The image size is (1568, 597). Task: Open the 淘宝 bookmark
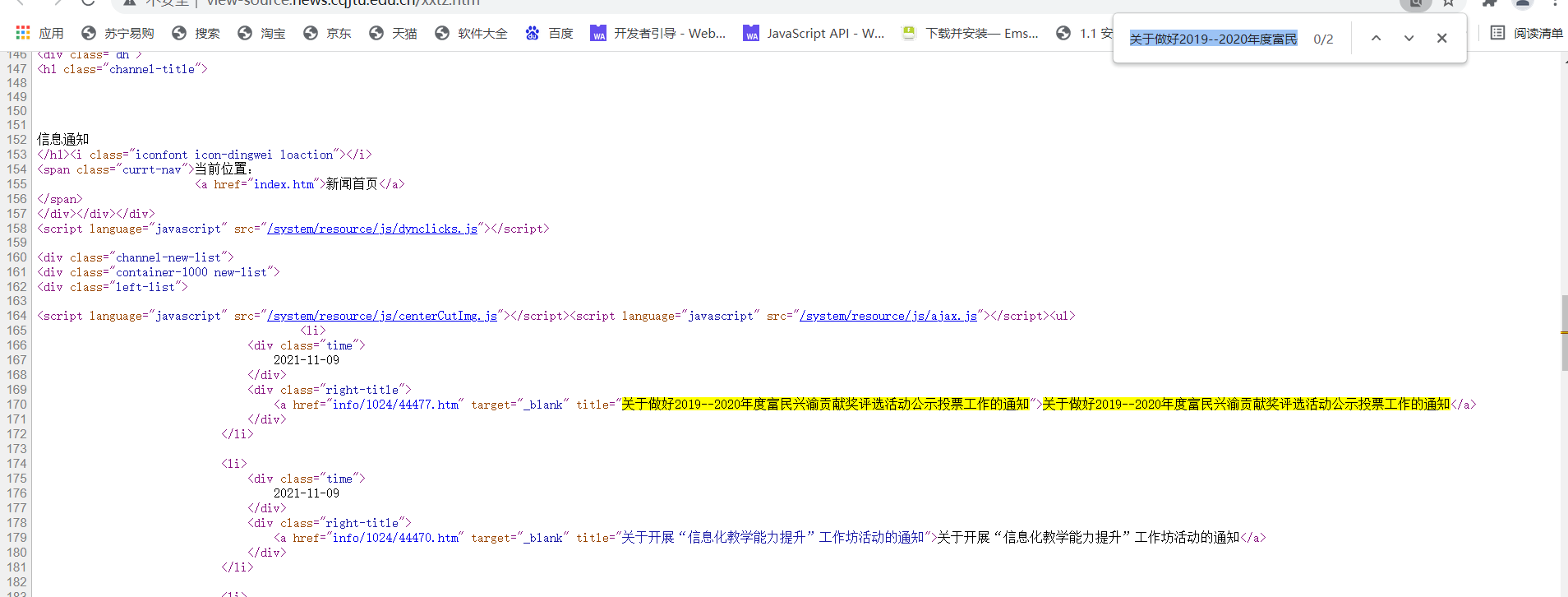point(261,33)
